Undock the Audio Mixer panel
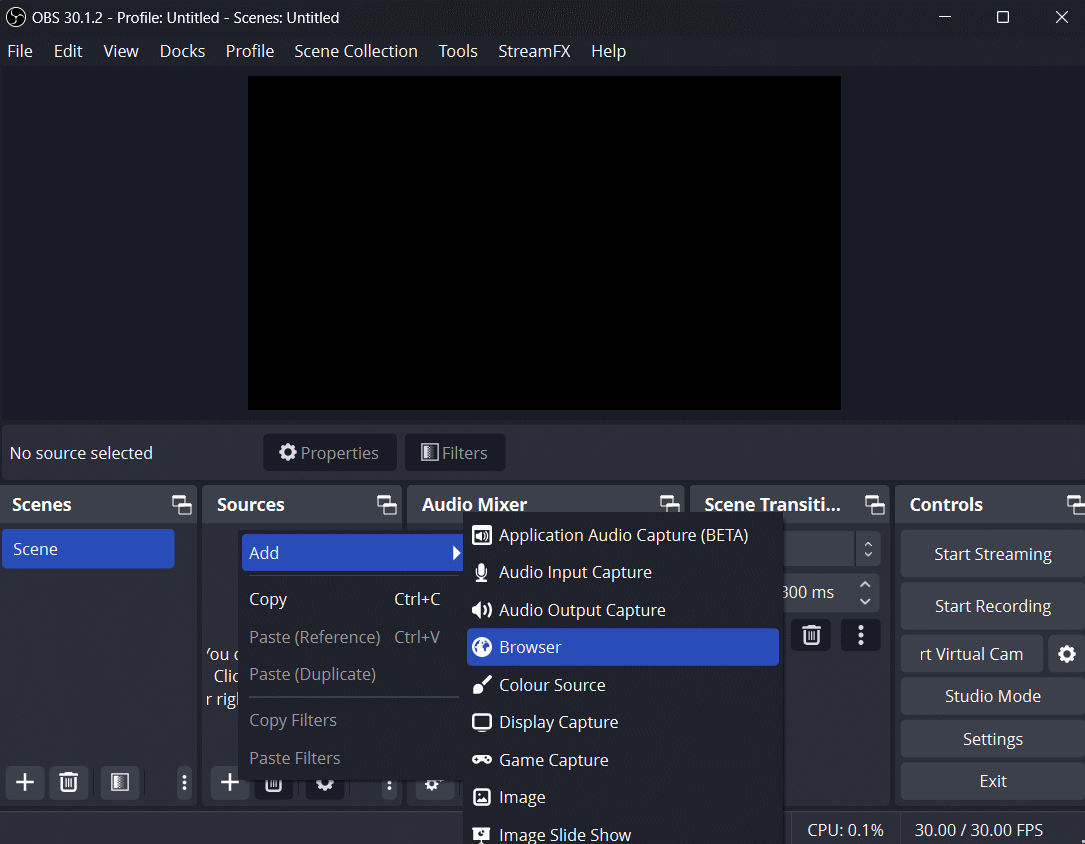This screenshot has width=1085, height=844. (x=670, y=504)
